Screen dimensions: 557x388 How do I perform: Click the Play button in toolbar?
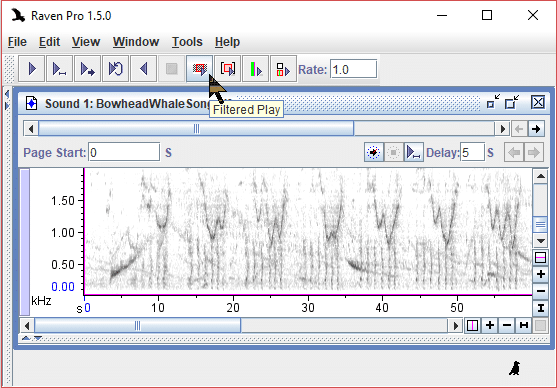tap(32, 69)
